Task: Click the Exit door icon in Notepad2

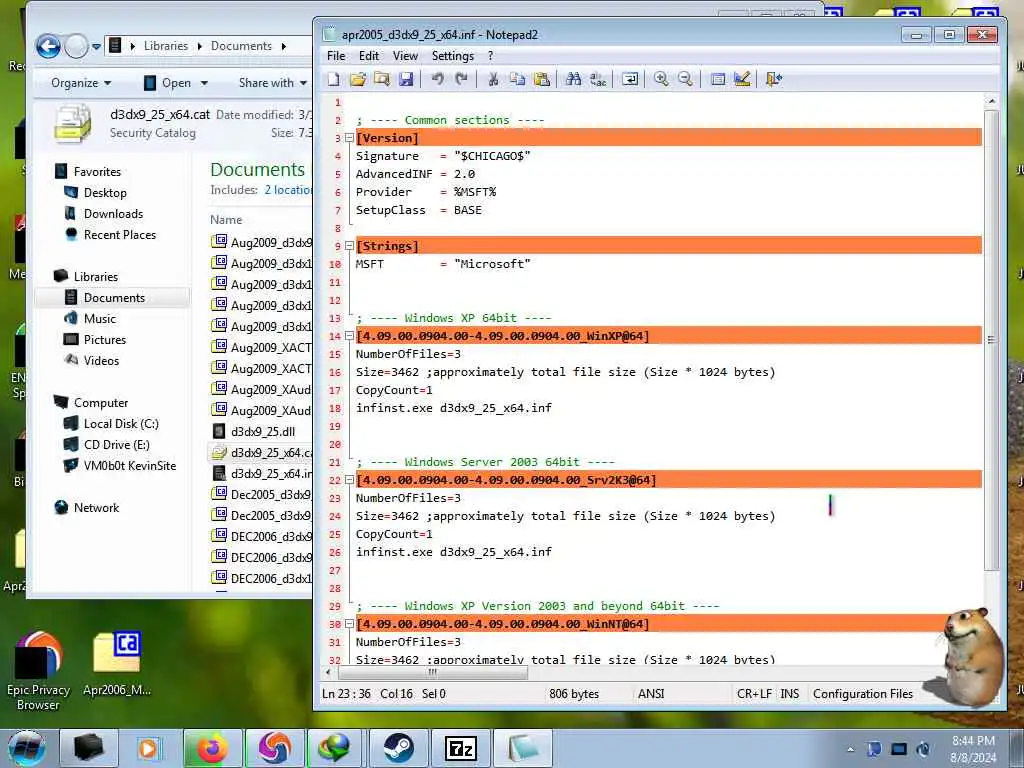Action: pyautogui.click(x=773, y=80)
